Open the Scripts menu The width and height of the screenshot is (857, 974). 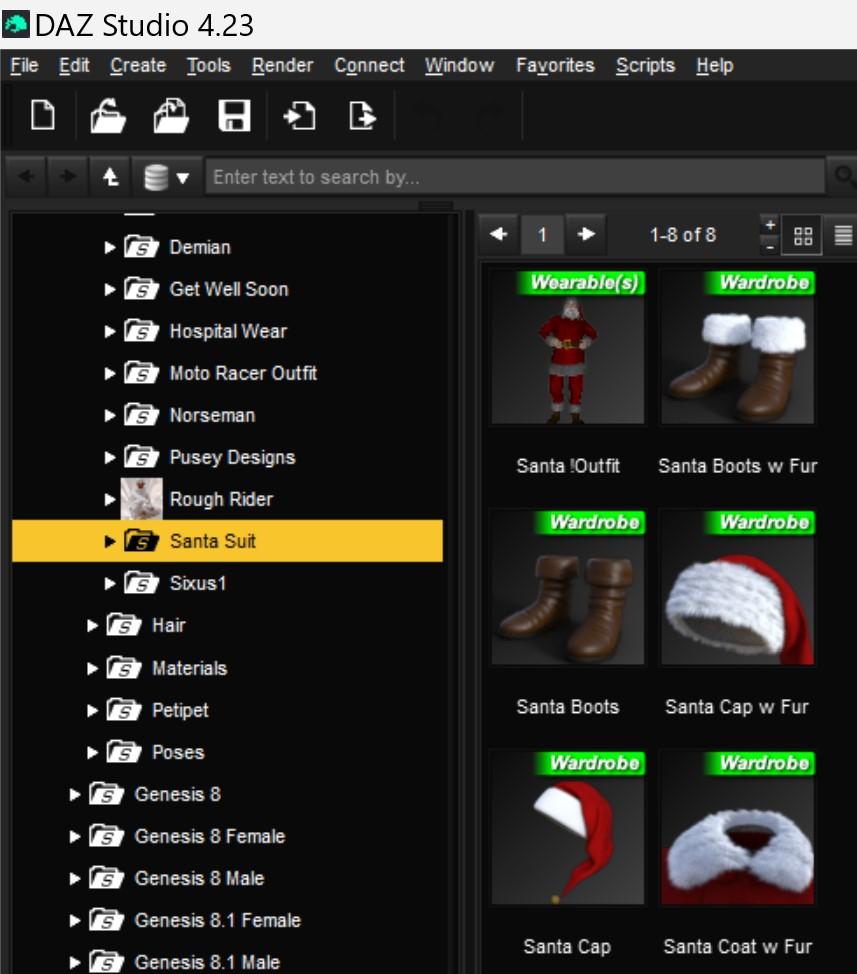point(645,65)
